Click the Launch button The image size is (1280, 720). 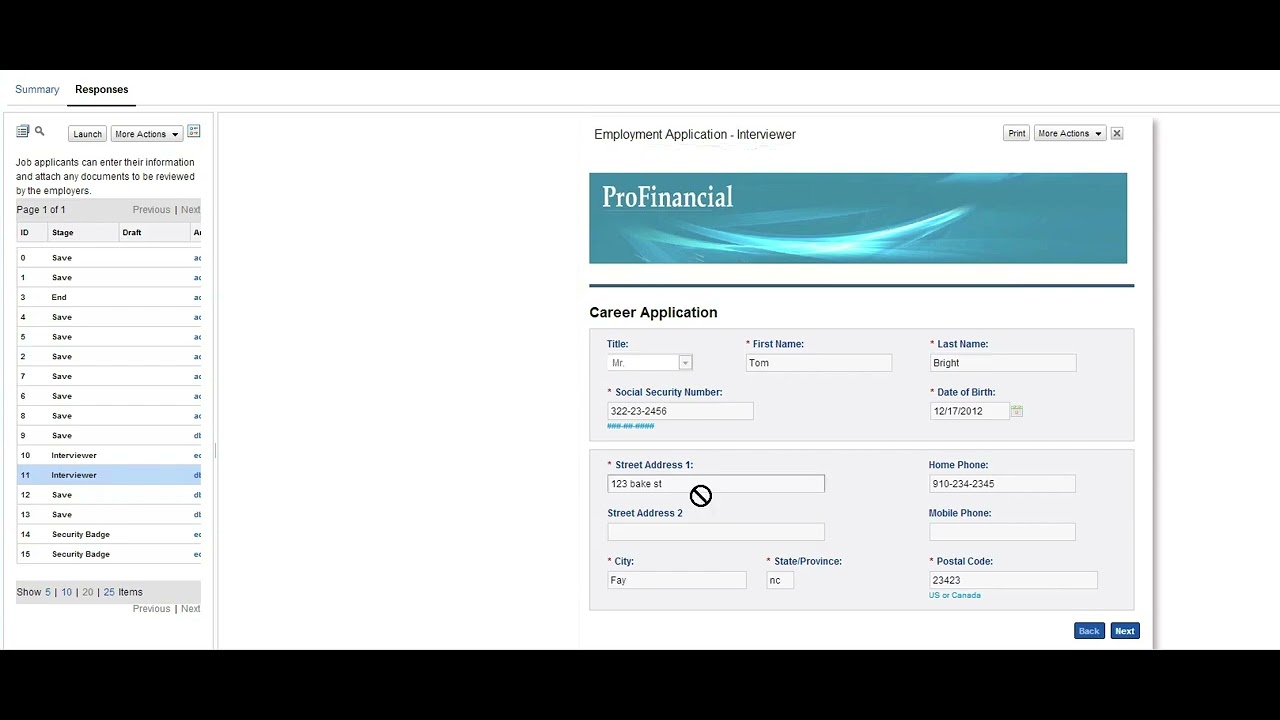(87, 134)
